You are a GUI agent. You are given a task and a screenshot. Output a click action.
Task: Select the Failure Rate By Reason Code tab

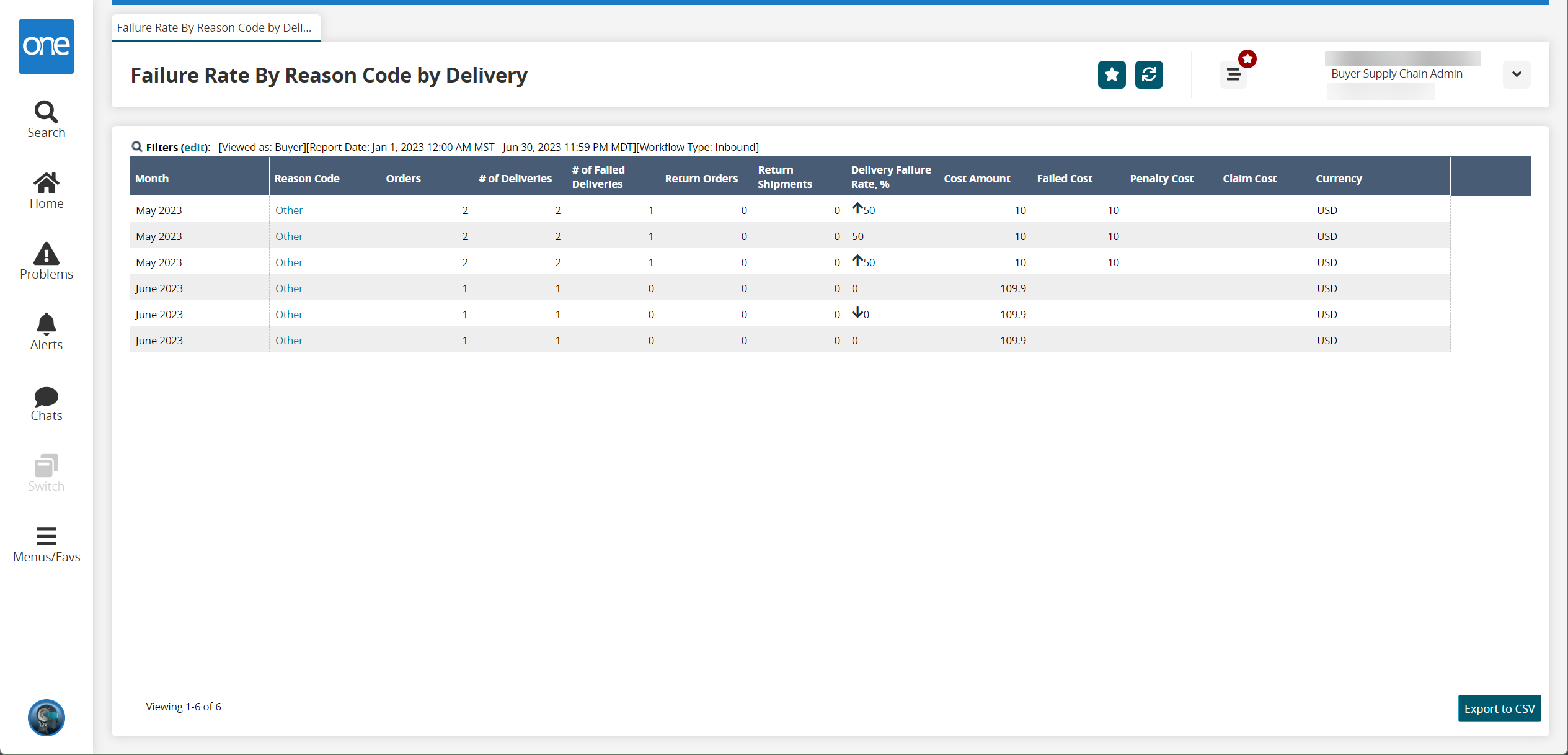click(x=216, y=28)
